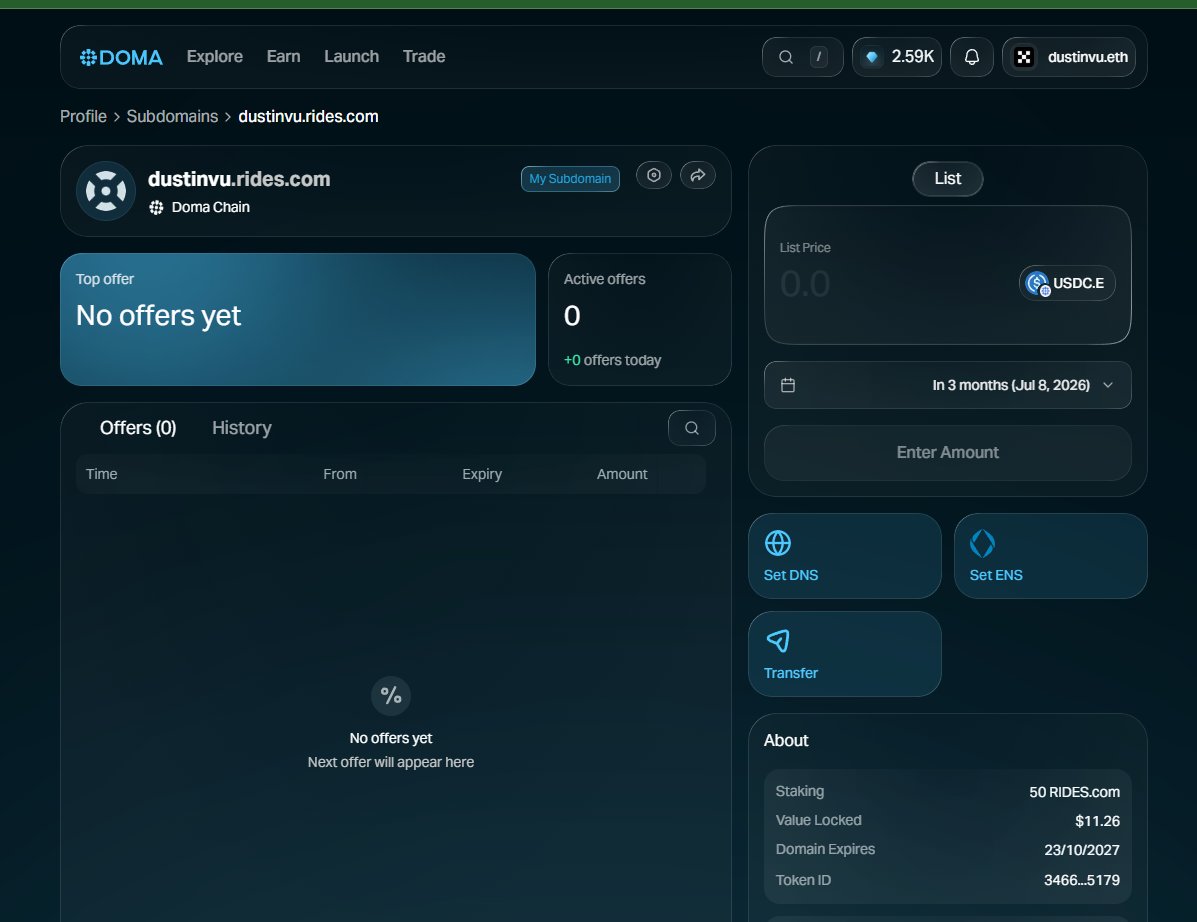
Task: Open the In 3 months expiry dropdown
Action: pyautogui.click(x=947, y=385)
